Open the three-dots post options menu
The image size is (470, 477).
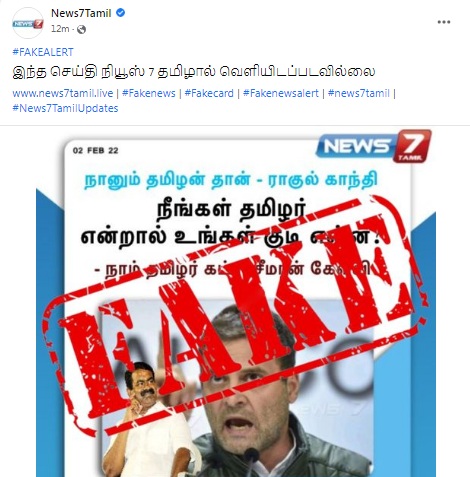[444, 22]
